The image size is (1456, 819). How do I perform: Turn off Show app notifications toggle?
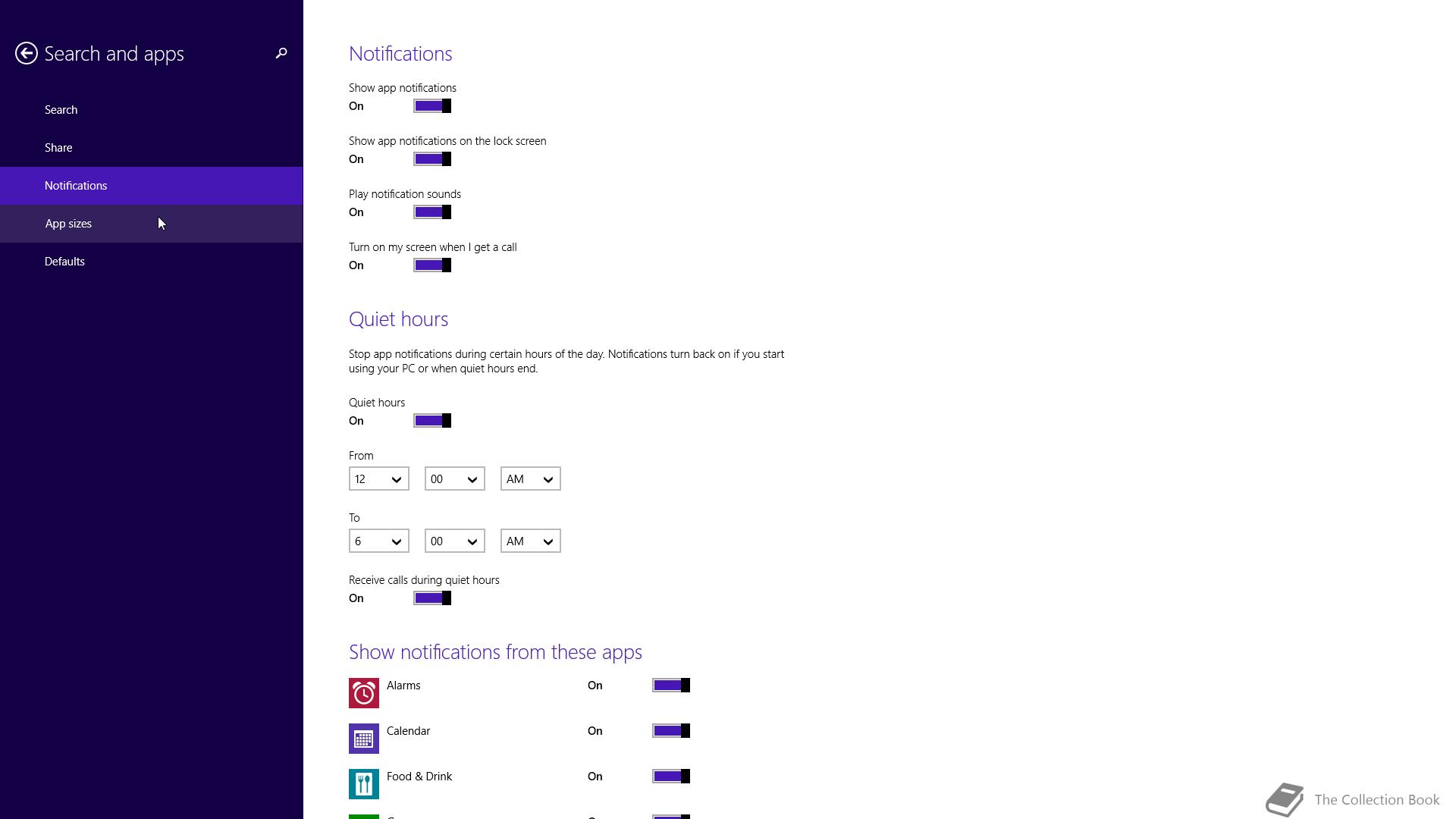pyautogui.click(x=432, y=106)
